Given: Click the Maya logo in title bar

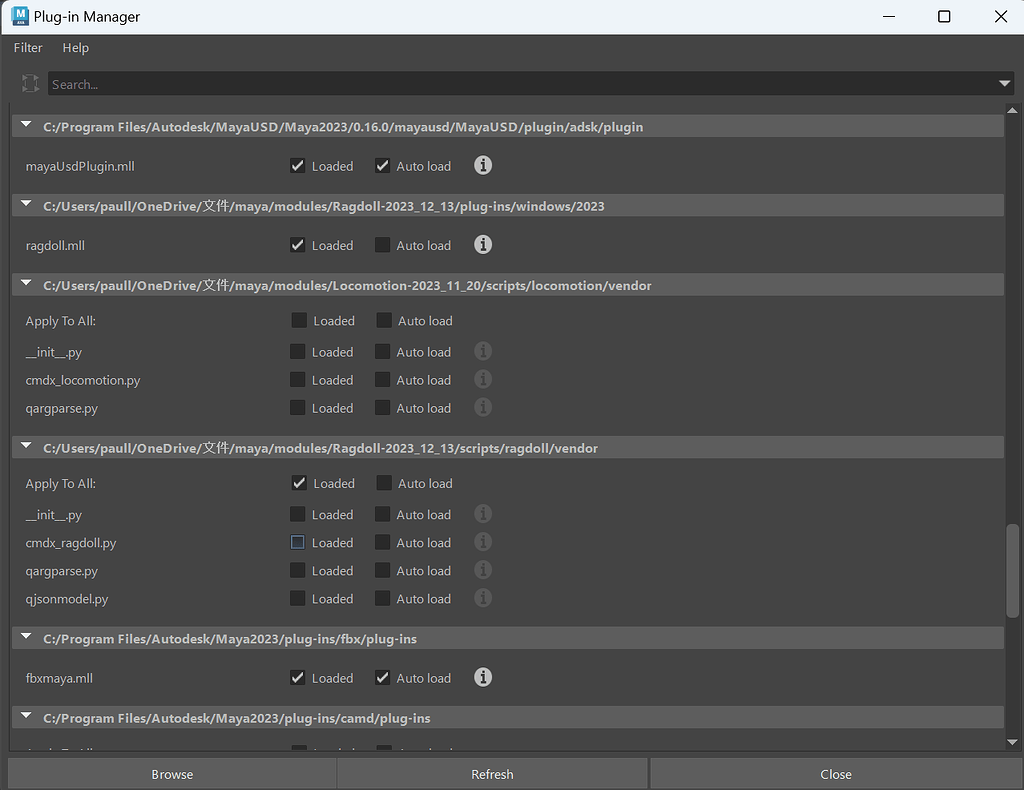Looking at the screenshot, I should [x=19, y=16].
